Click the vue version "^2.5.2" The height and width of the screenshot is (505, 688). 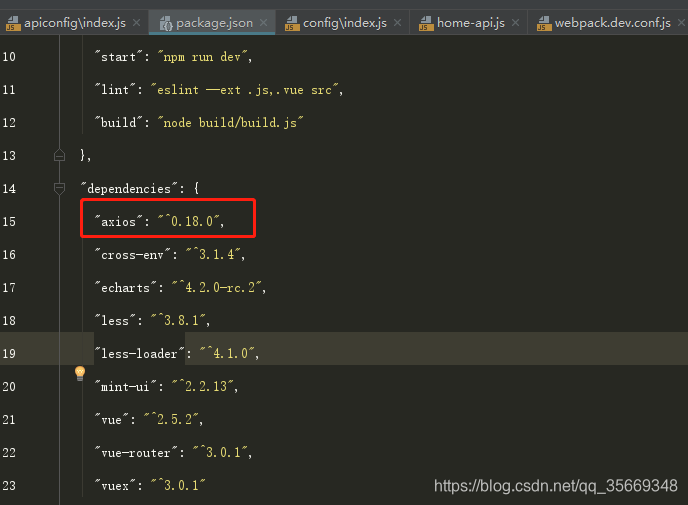[x=171, y=419]
